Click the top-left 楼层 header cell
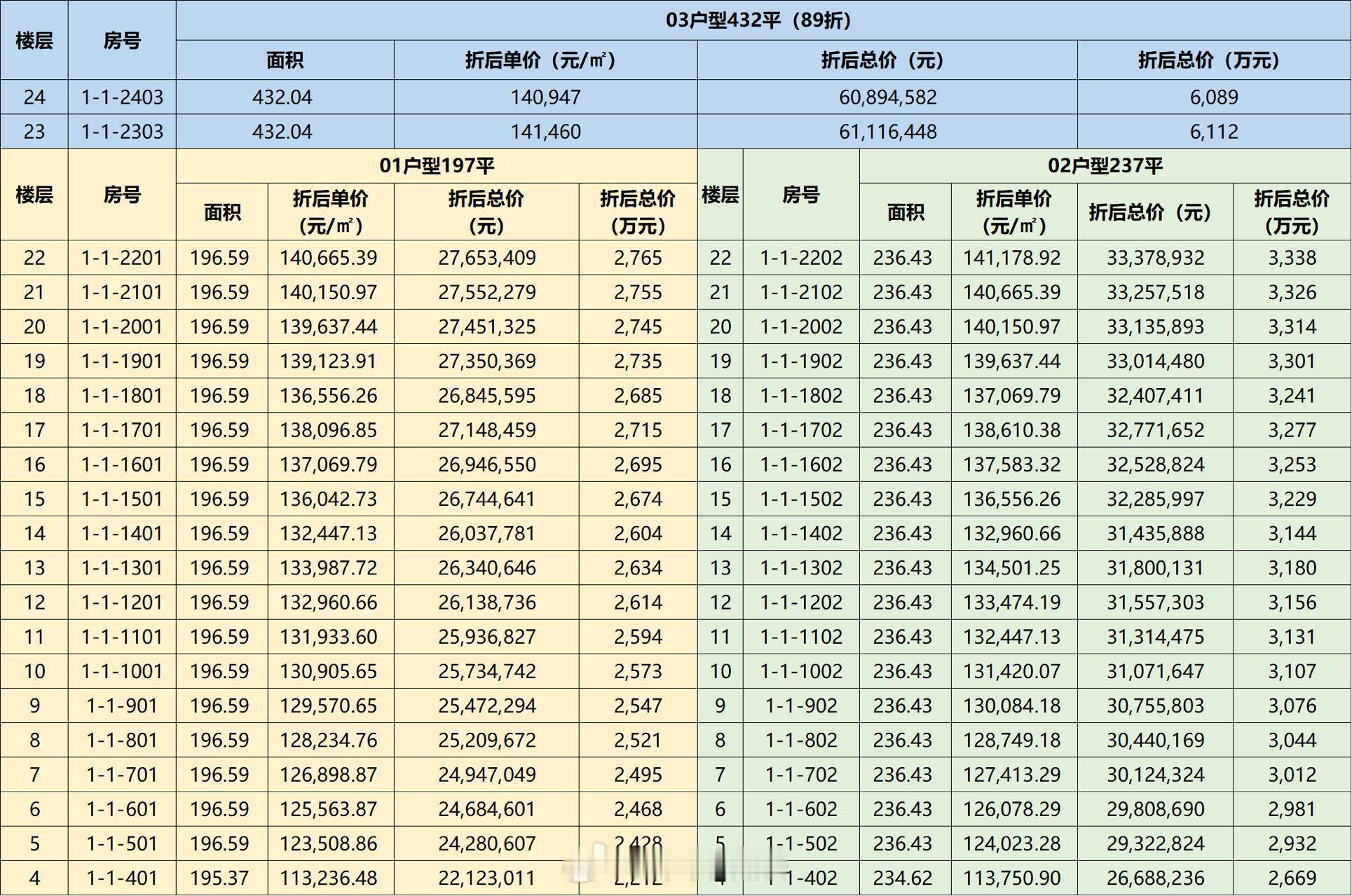 click(x=34, y=40)
